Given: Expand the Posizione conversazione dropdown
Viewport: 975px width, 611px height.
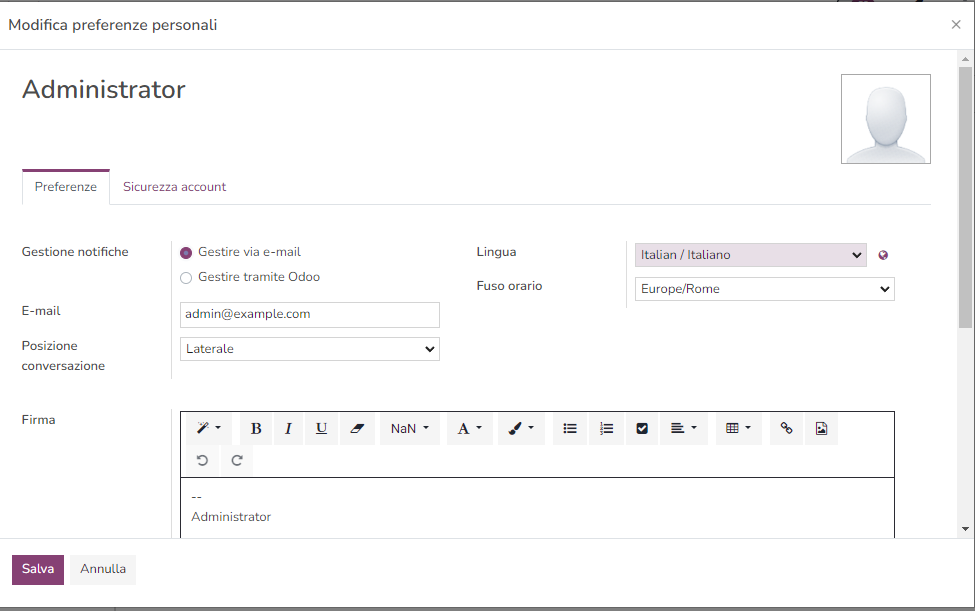Looking at the screenshot, I should click(x=310, y=349).
